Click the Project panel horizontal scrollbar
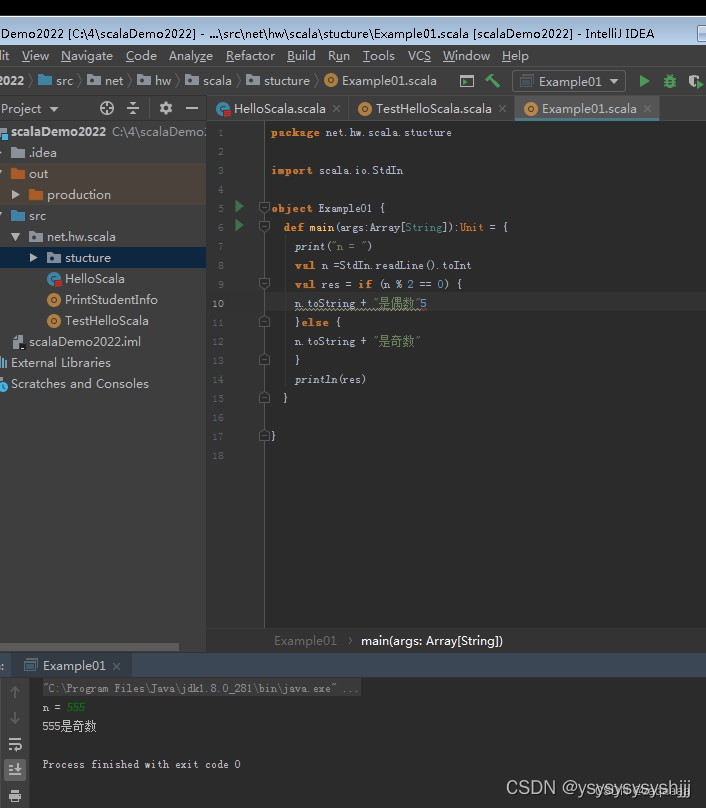Viewport: 706px width, 808px height. point(89,647)
